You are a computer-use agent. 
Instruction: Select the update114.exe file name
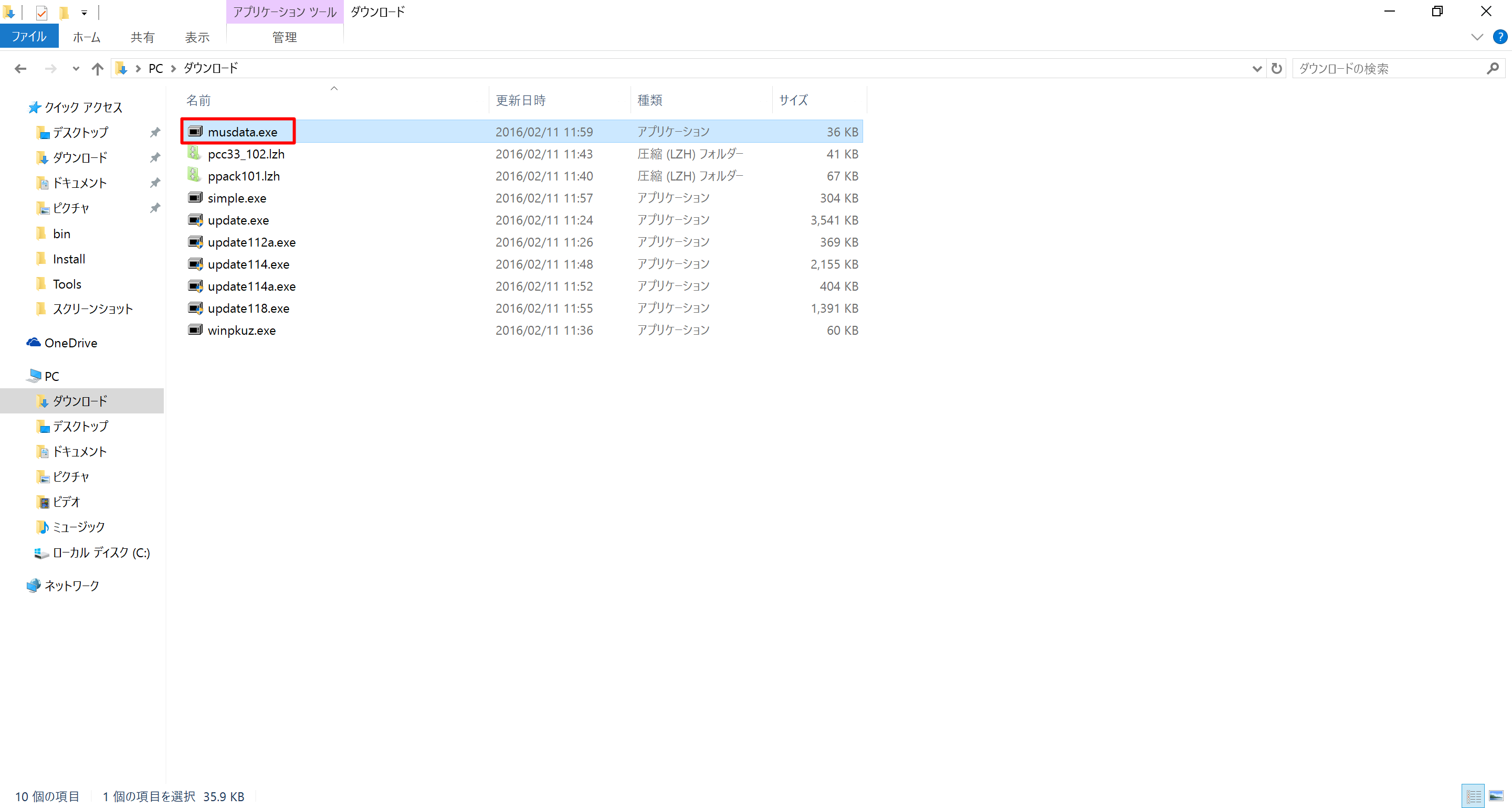coord(249,264)
